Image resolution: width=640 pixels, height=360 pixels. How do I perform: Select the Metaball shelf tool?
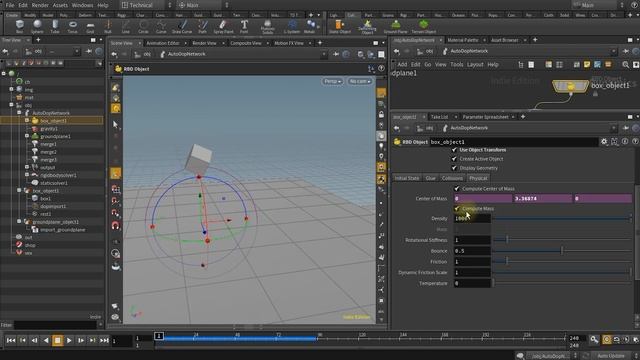[310, 27]
